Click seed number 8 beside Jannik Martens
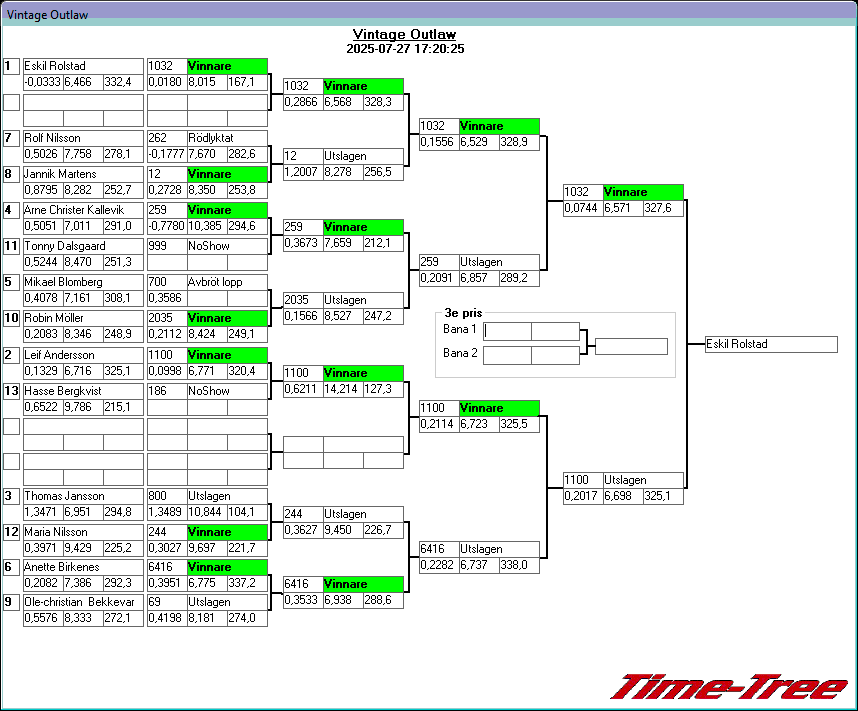The width and height of the screenshot is (858, 711). pos(11,174)
